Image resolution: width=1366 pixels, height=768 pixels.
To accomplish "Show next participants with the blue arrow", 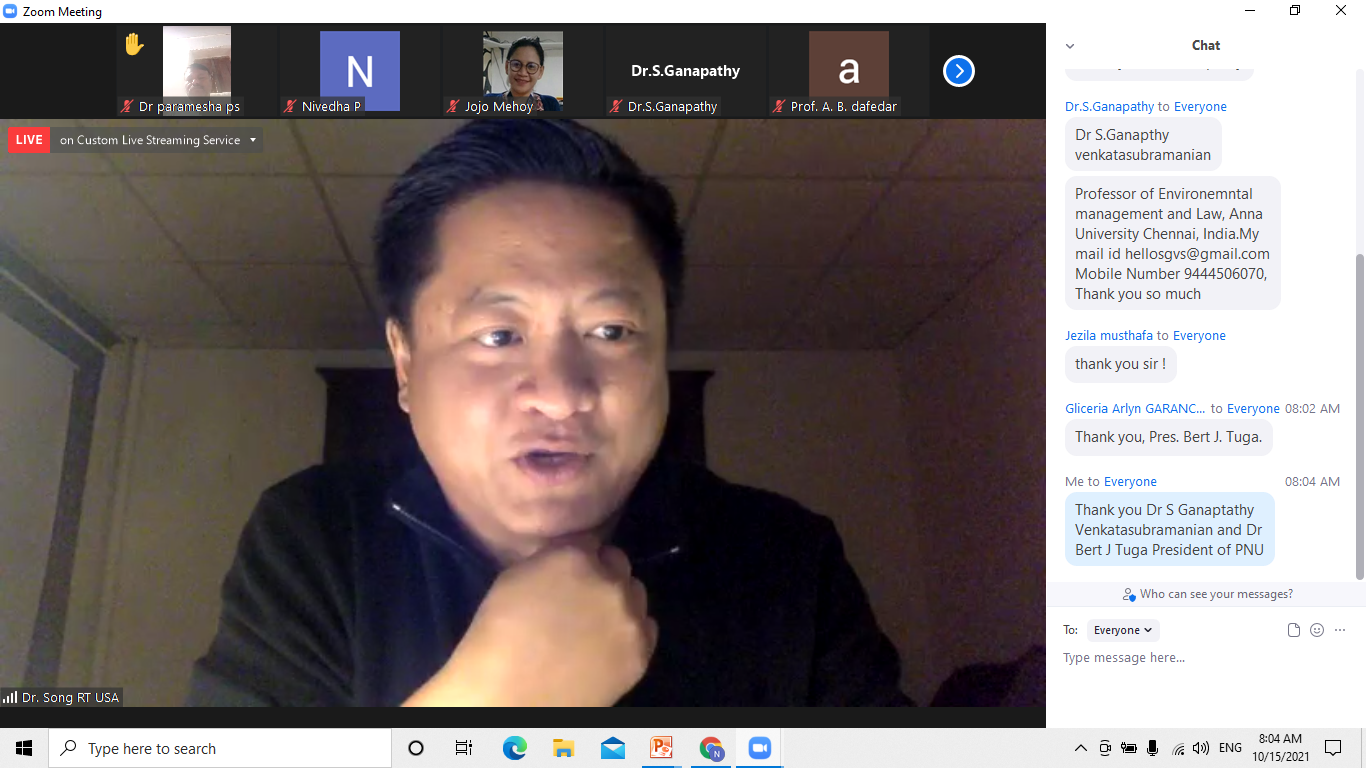I will (958, 71).
